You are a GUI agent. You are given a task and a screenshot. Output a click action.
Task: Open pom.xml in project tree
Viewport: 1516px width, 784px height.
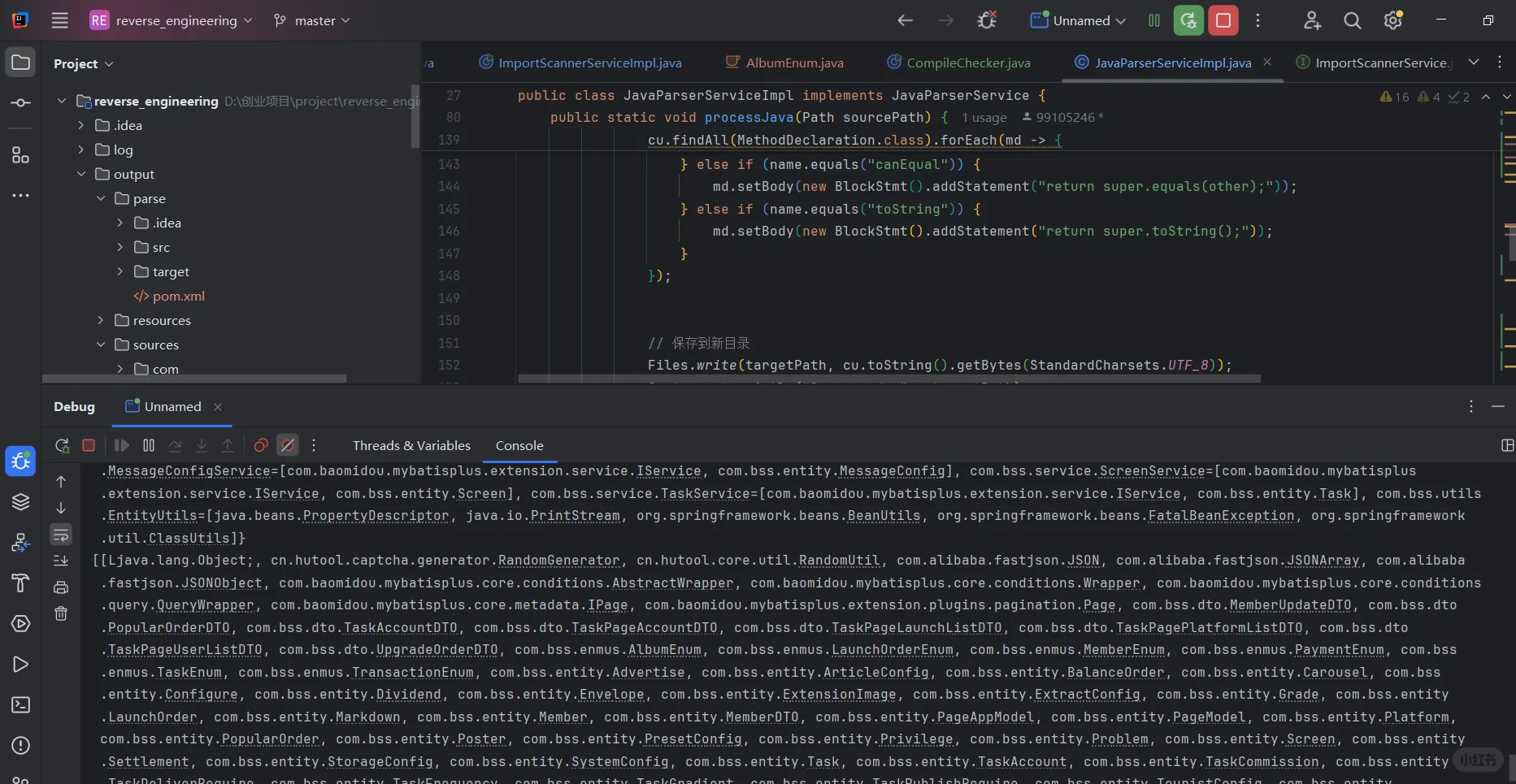pyautogui.click(x=178, y=296)
